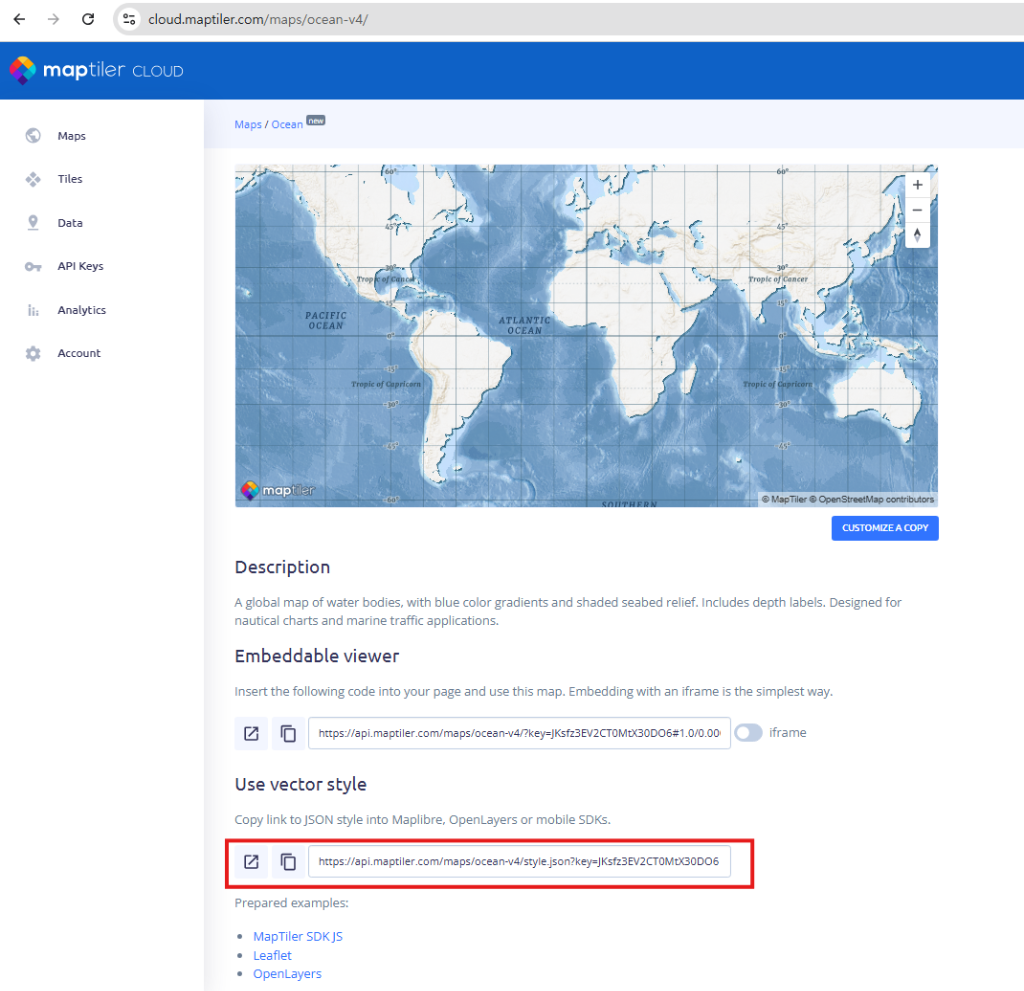Open embeddable viewer URL in new tab
Screen dimensions: 1024x991
point(251,733)
